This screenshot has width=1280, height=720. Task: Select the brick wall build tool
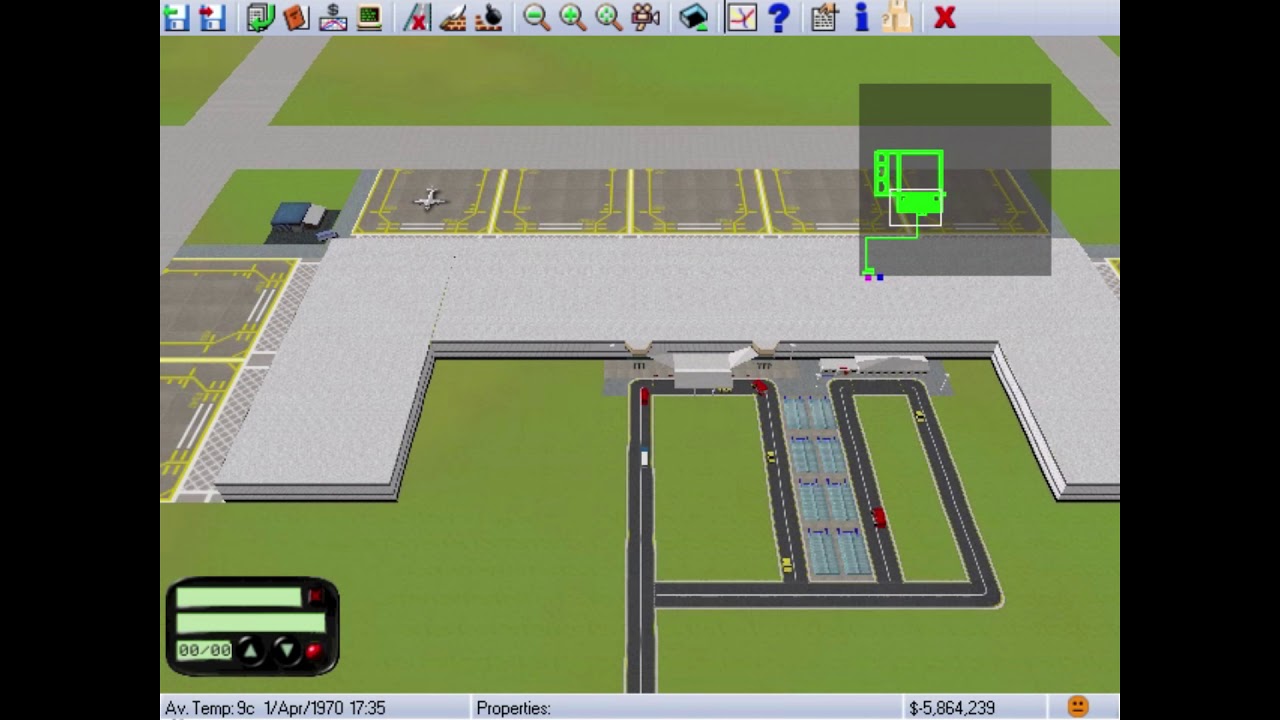453,17
